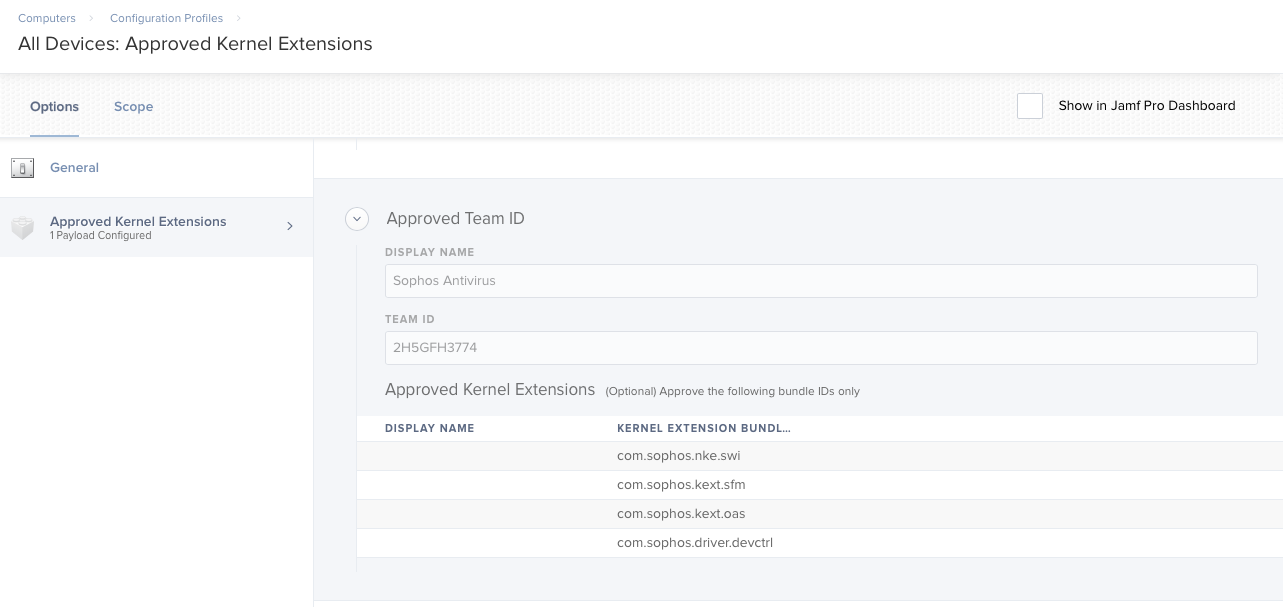The height and width of the screenshot is (607, 1283).
Task: Select General in the payload sidebar
Action: pos(156,168)
